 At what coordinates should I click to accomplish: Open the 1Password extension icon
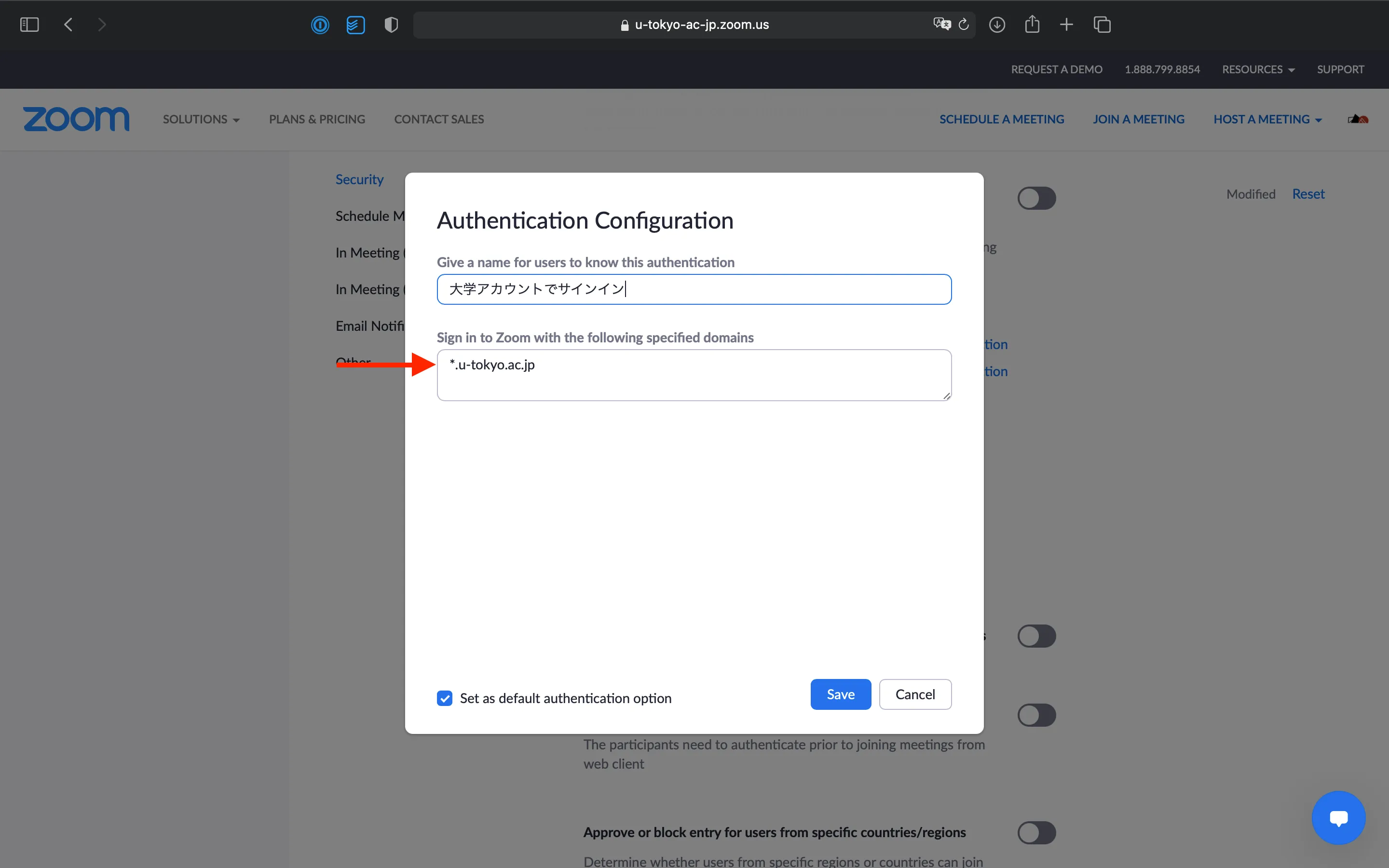(320, 25)
